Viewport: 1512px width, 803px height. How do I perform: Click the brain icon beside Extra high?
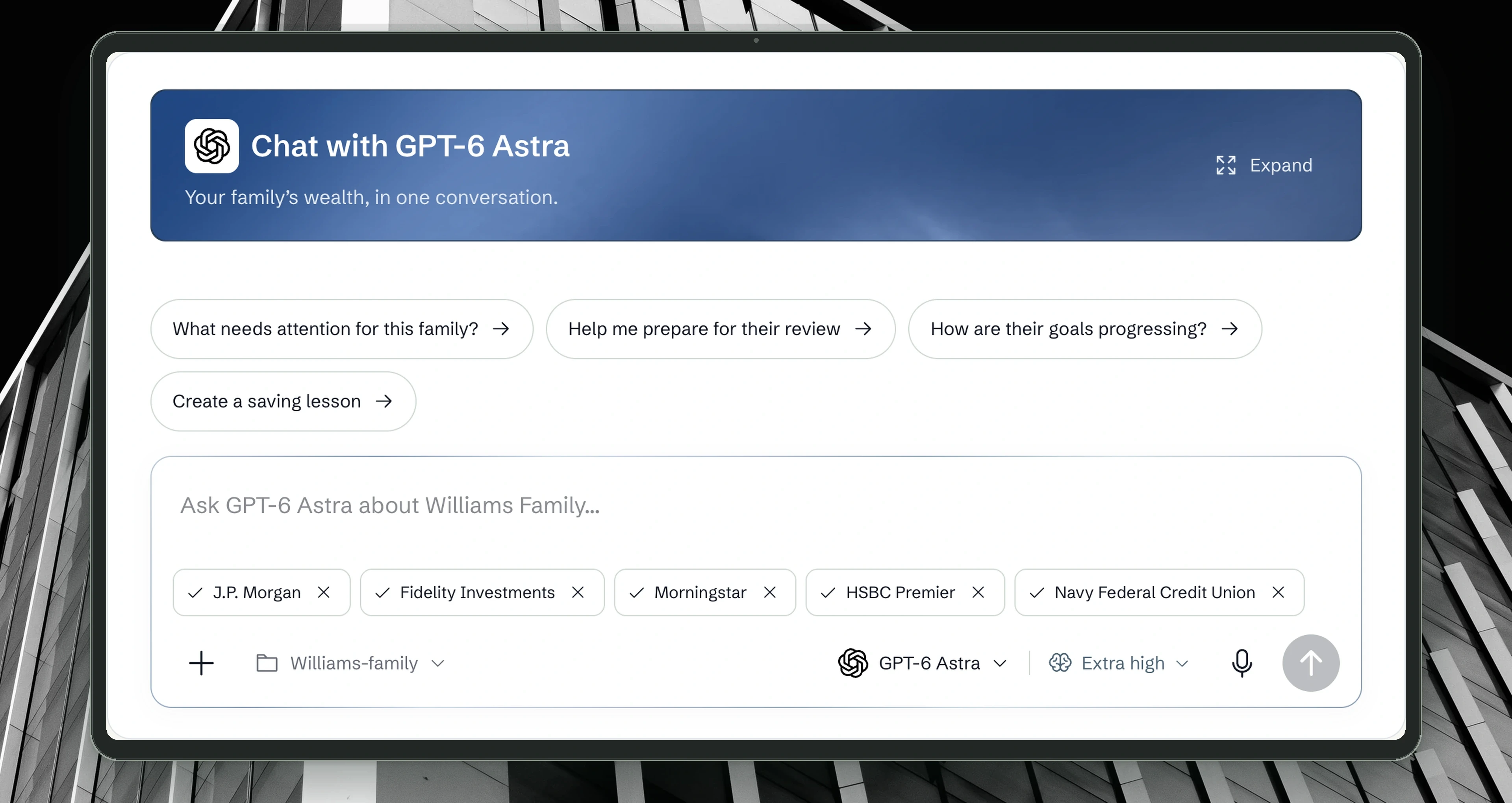pos(1060,663)
